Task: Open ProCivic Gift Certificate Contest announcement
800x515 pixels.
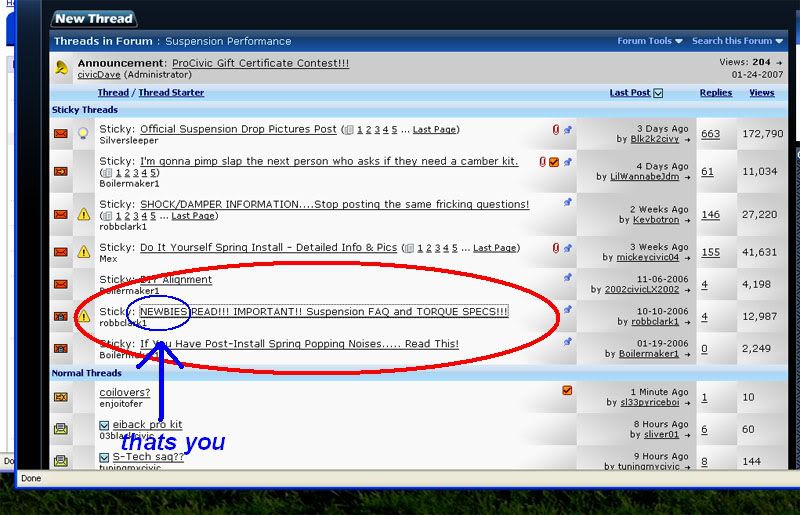Action: coord(260,63)
